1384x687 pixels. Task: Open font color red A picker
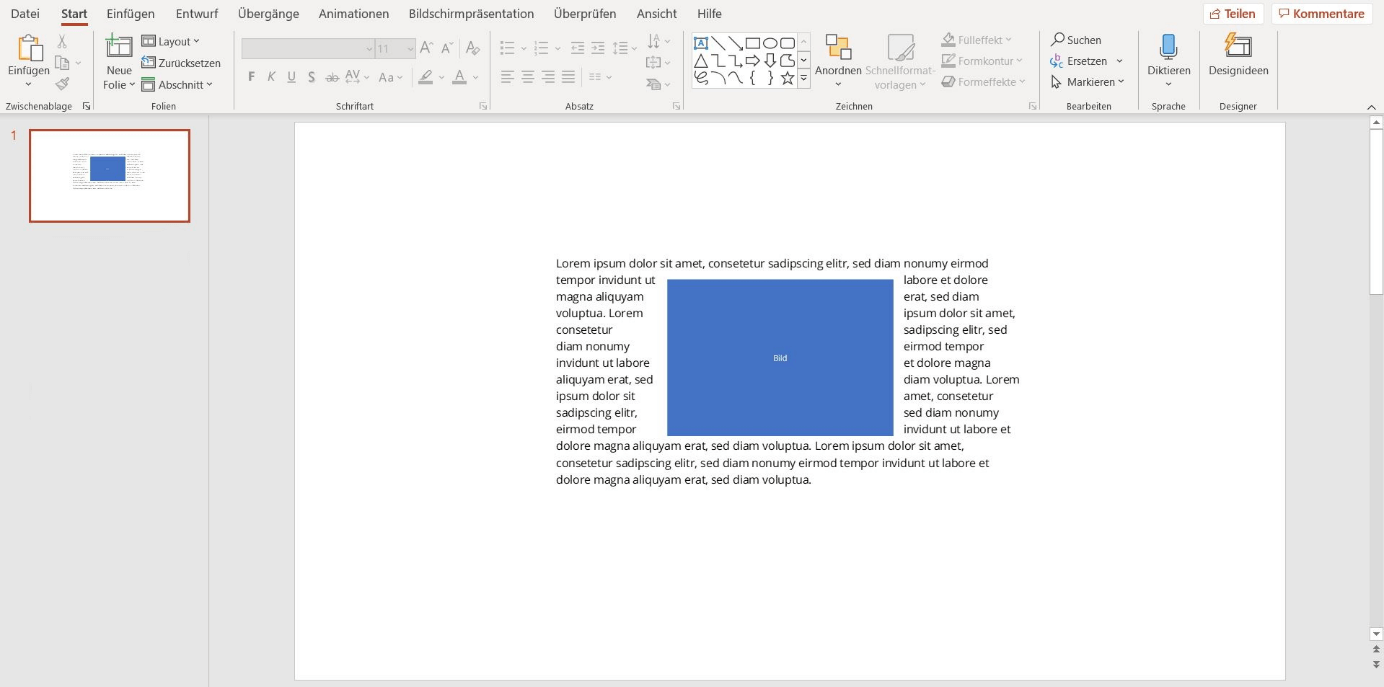point(464,77)
